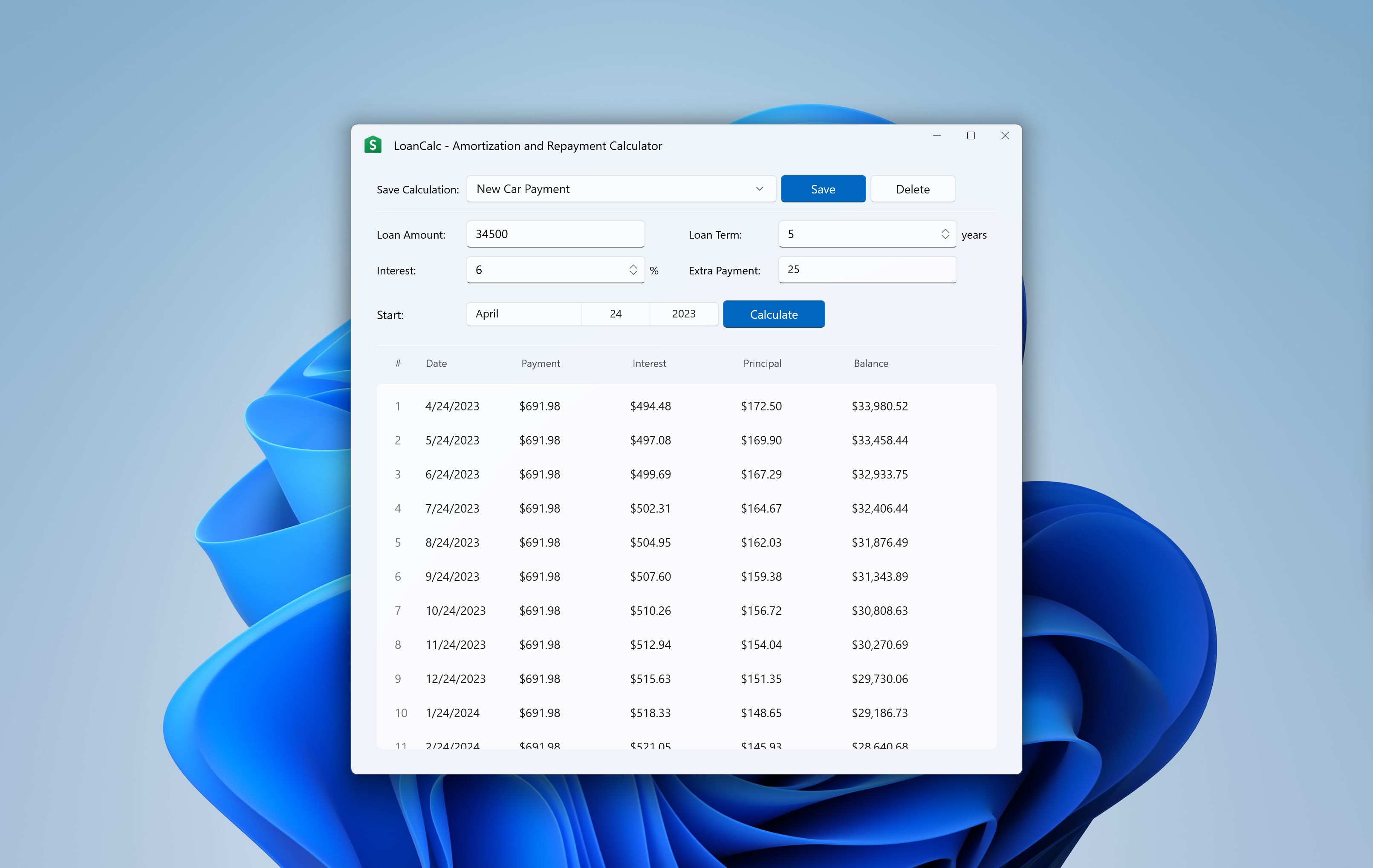Click the Principal column header

click(x=762, y=363)
